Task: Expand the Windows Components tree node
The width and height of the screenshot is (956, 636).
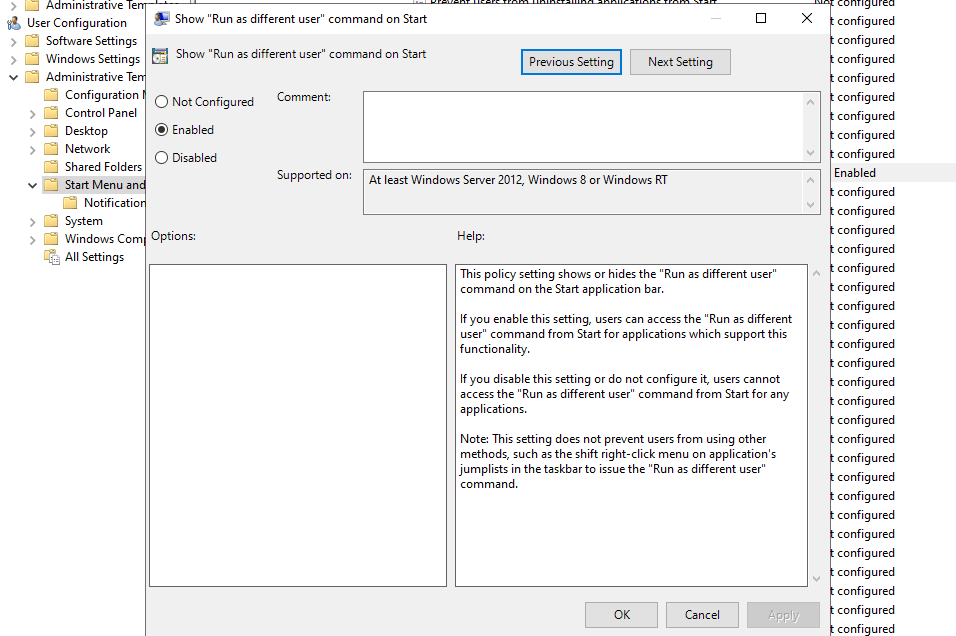Action: pos(33,240)
